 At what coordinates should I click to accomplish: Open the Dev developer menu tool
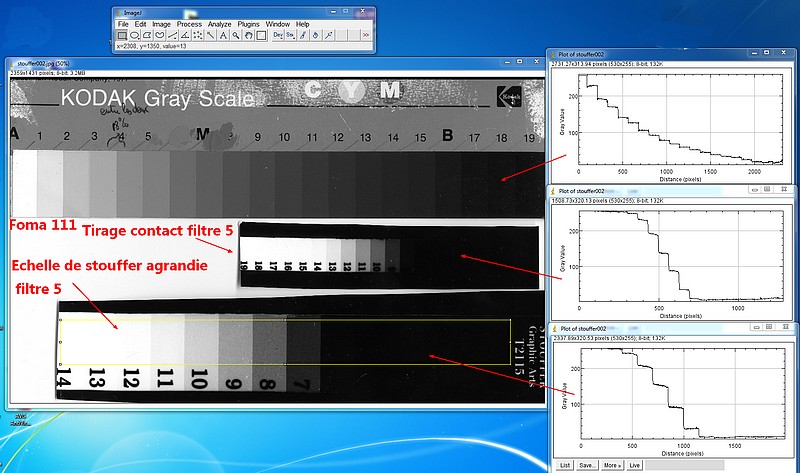(x=278, y=35)
